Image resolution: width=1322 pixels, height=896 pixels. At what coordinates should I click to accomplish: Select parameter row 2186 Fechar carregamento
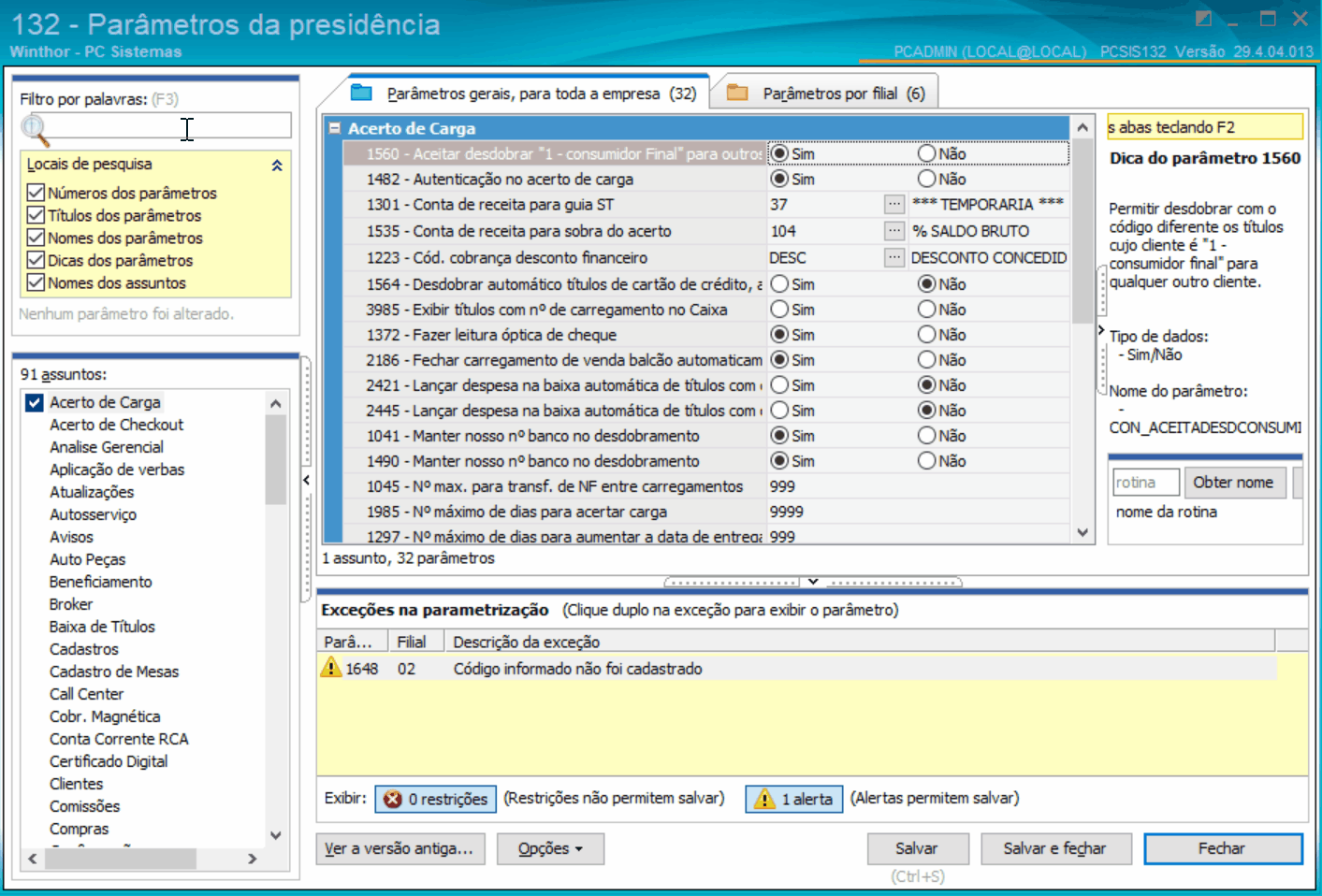pos(554,359)
